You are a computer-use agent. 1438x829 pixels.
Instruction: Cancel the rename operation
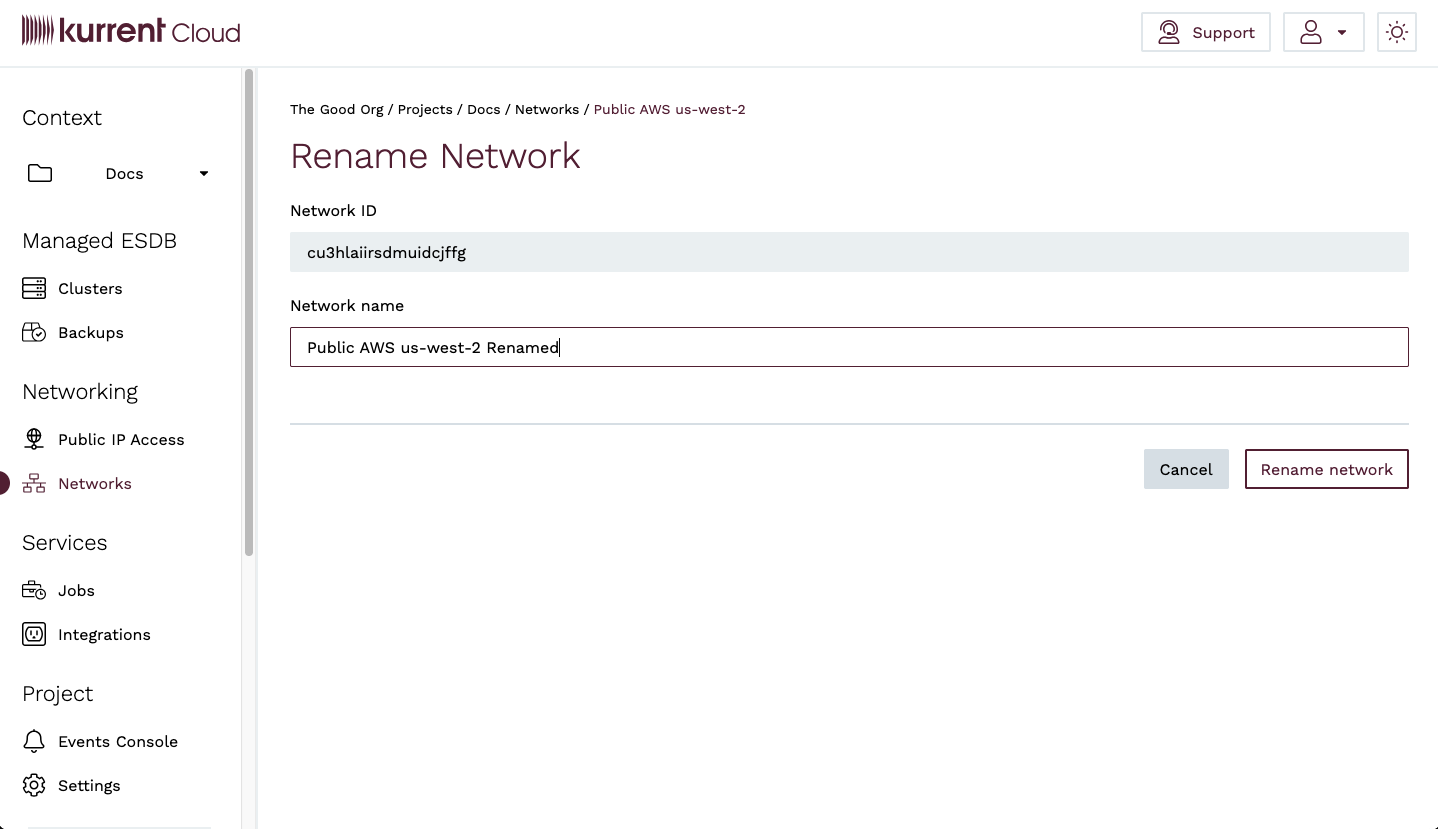[1186, 469]
